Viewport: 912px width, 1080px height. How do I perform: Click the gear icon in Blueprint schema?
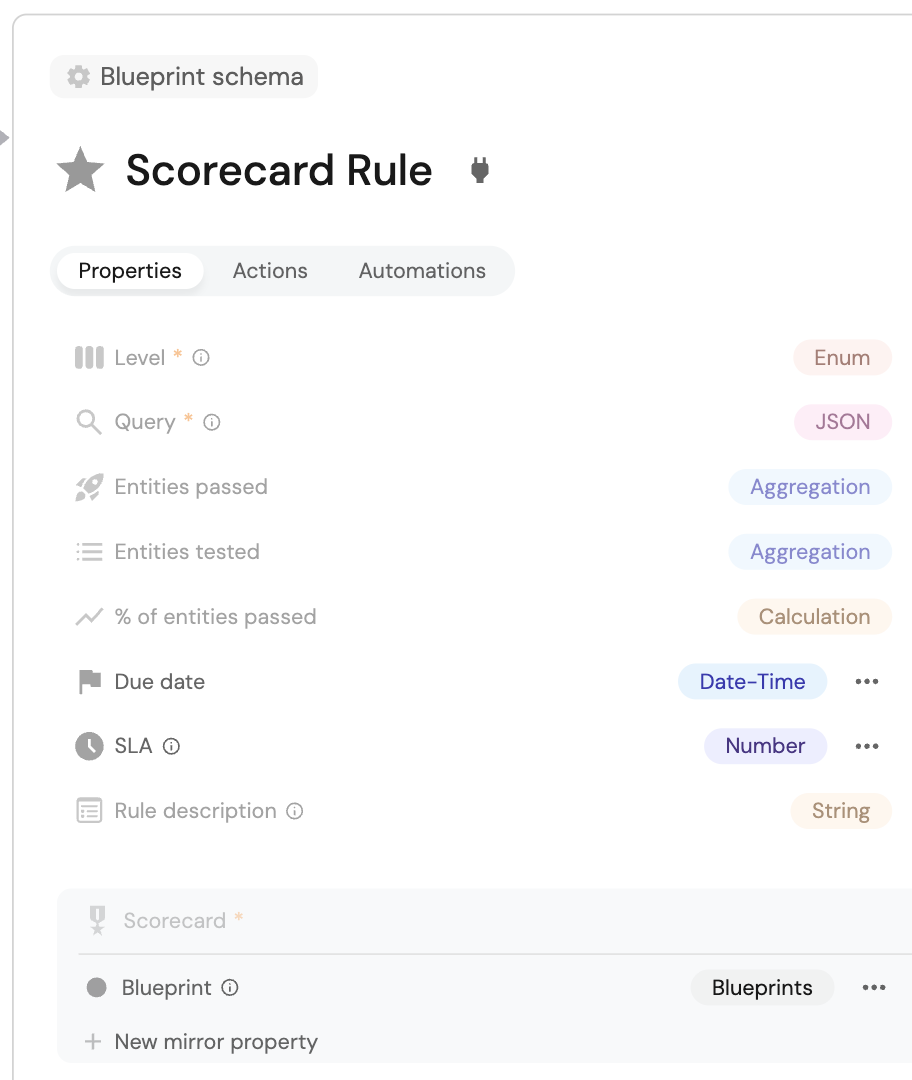pos(78,77)
